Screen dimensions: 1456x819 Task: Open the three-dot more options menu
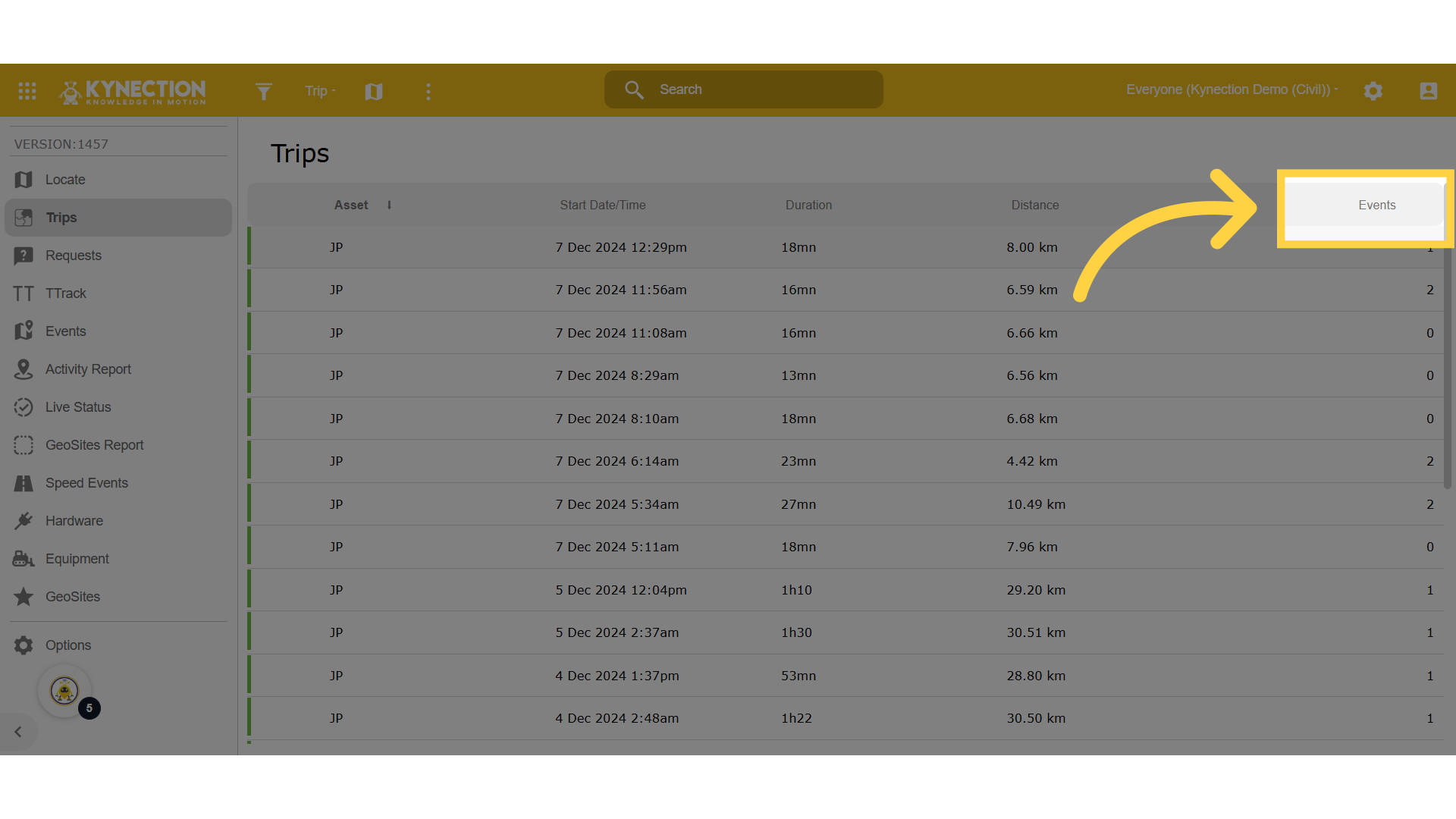[x=428, y=92]
